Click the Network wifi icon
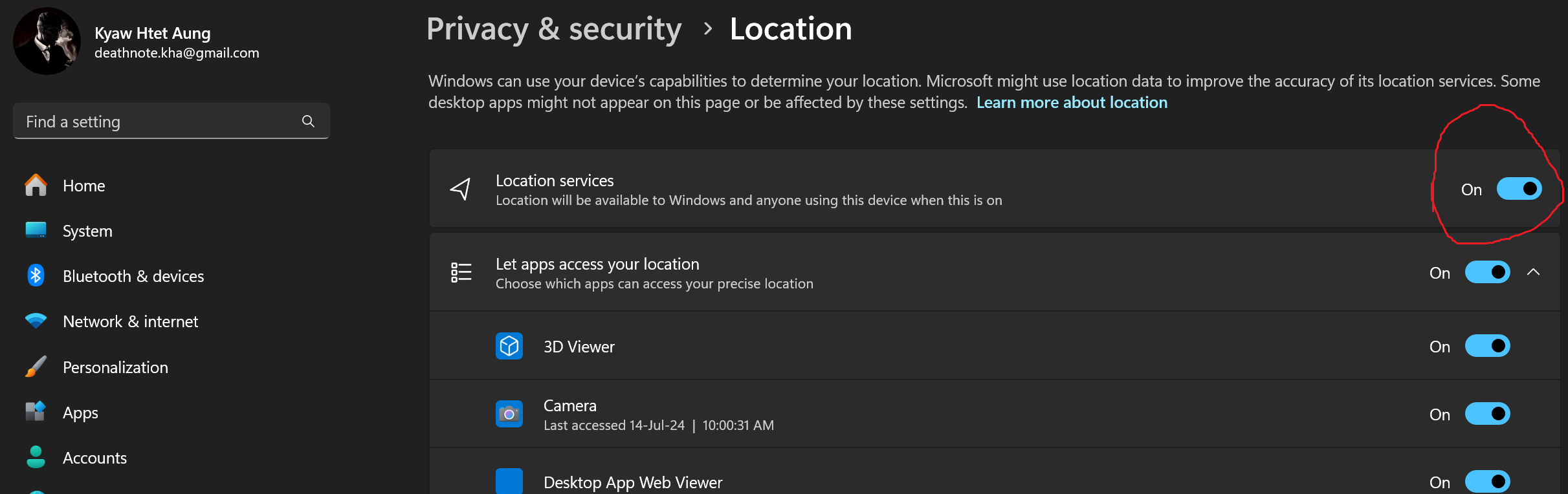The image size is (1568, 494). click(36, 321)
